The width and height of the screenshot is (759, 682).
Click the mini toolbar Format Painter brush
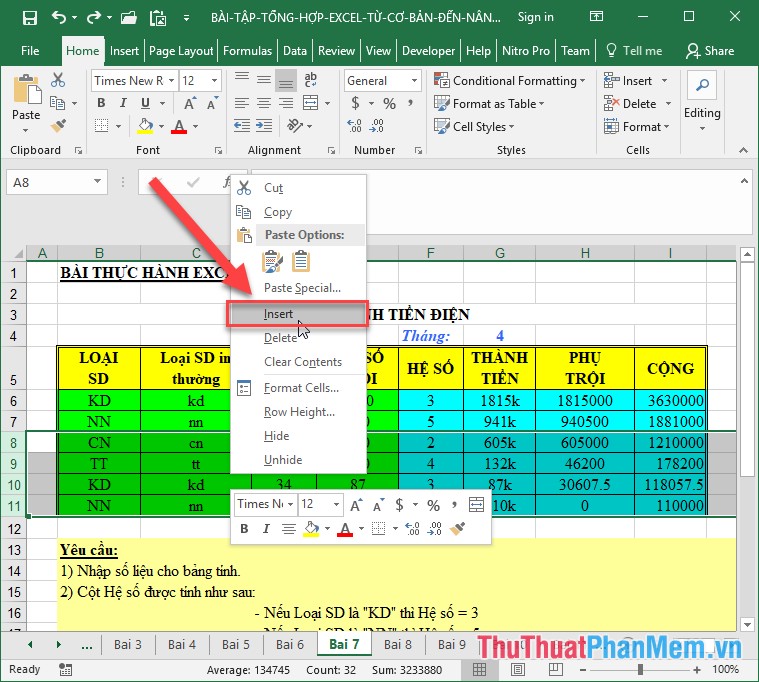(457, 528)
